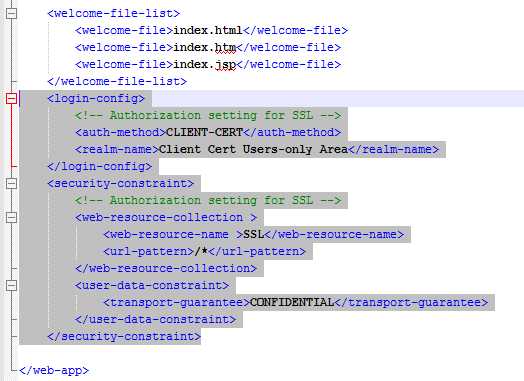Click the index.html welcome-file line

pos(212,31)
